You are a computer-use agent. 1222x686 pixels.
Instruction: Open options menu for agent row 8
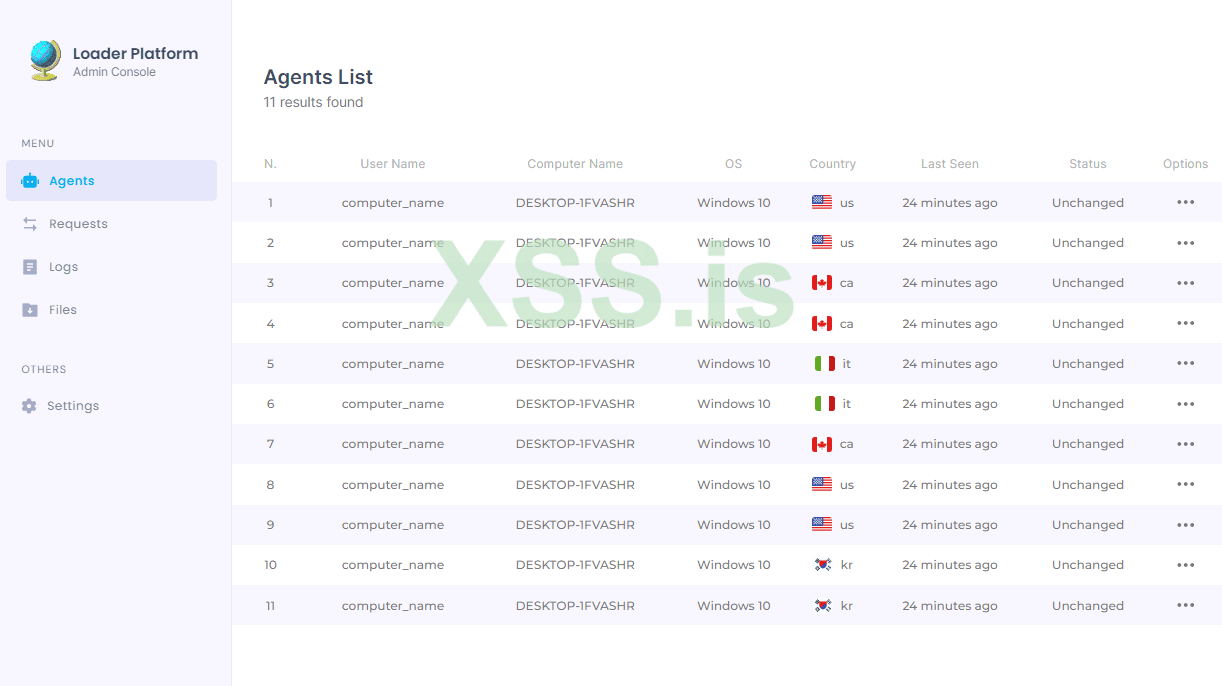(1186, 484)
